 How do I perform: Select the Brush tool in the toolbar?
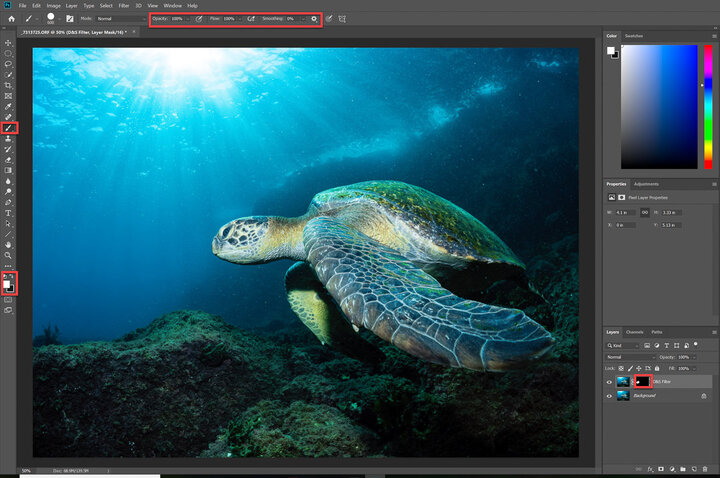pyautogui.click(x=9, y=128)
